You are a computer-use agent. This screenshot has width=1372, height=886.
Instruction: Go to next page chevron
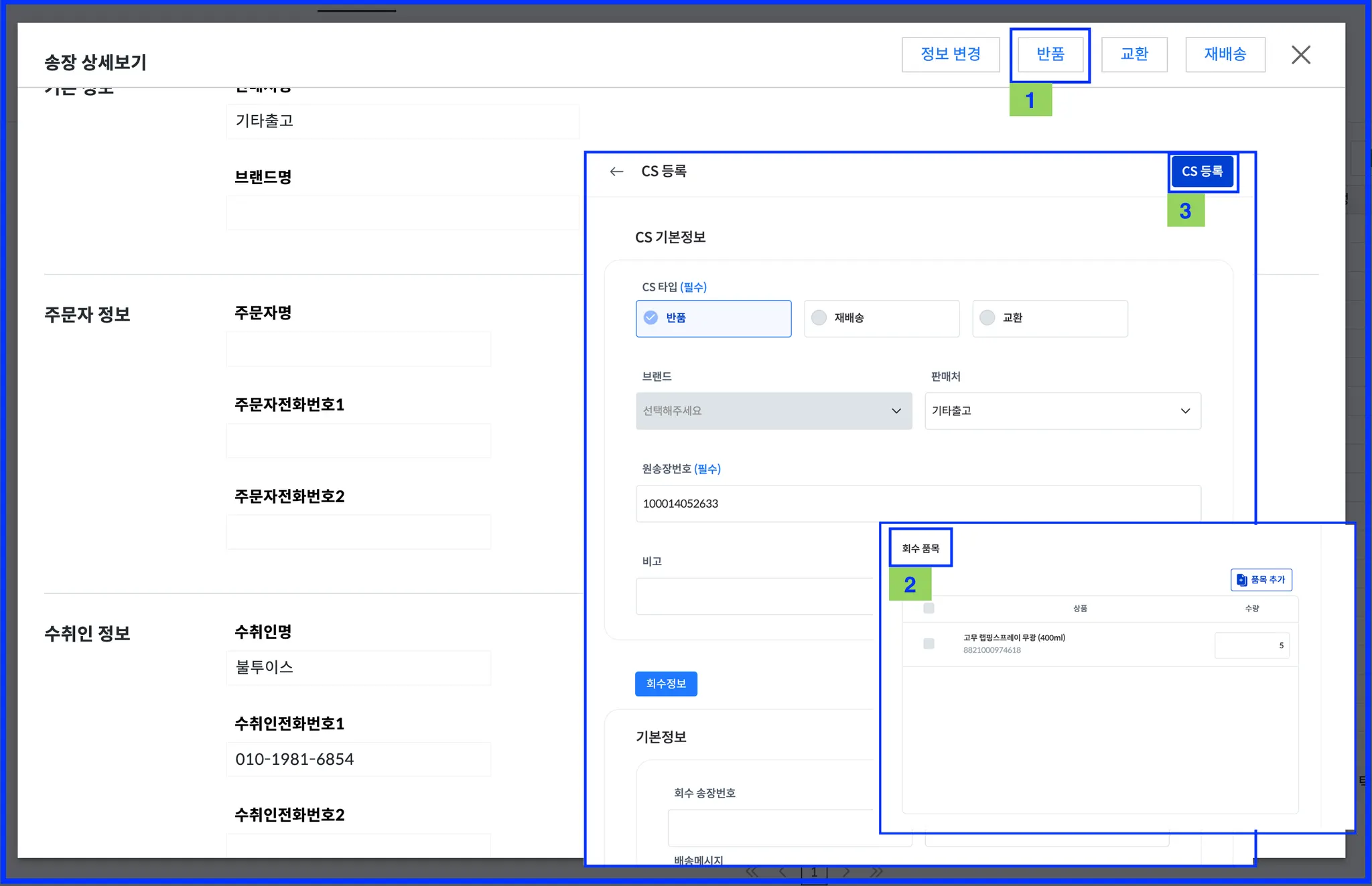847,872
